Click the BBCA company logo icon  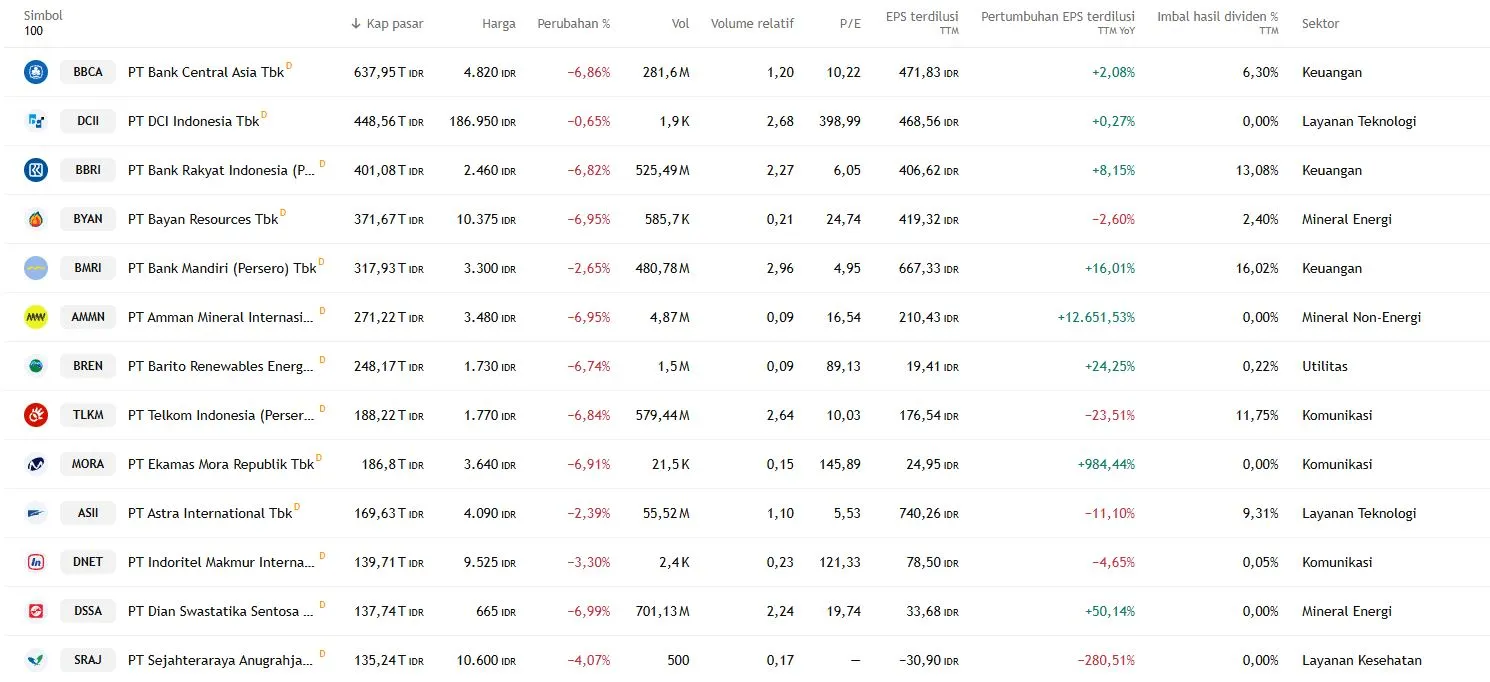click(36, 72)
